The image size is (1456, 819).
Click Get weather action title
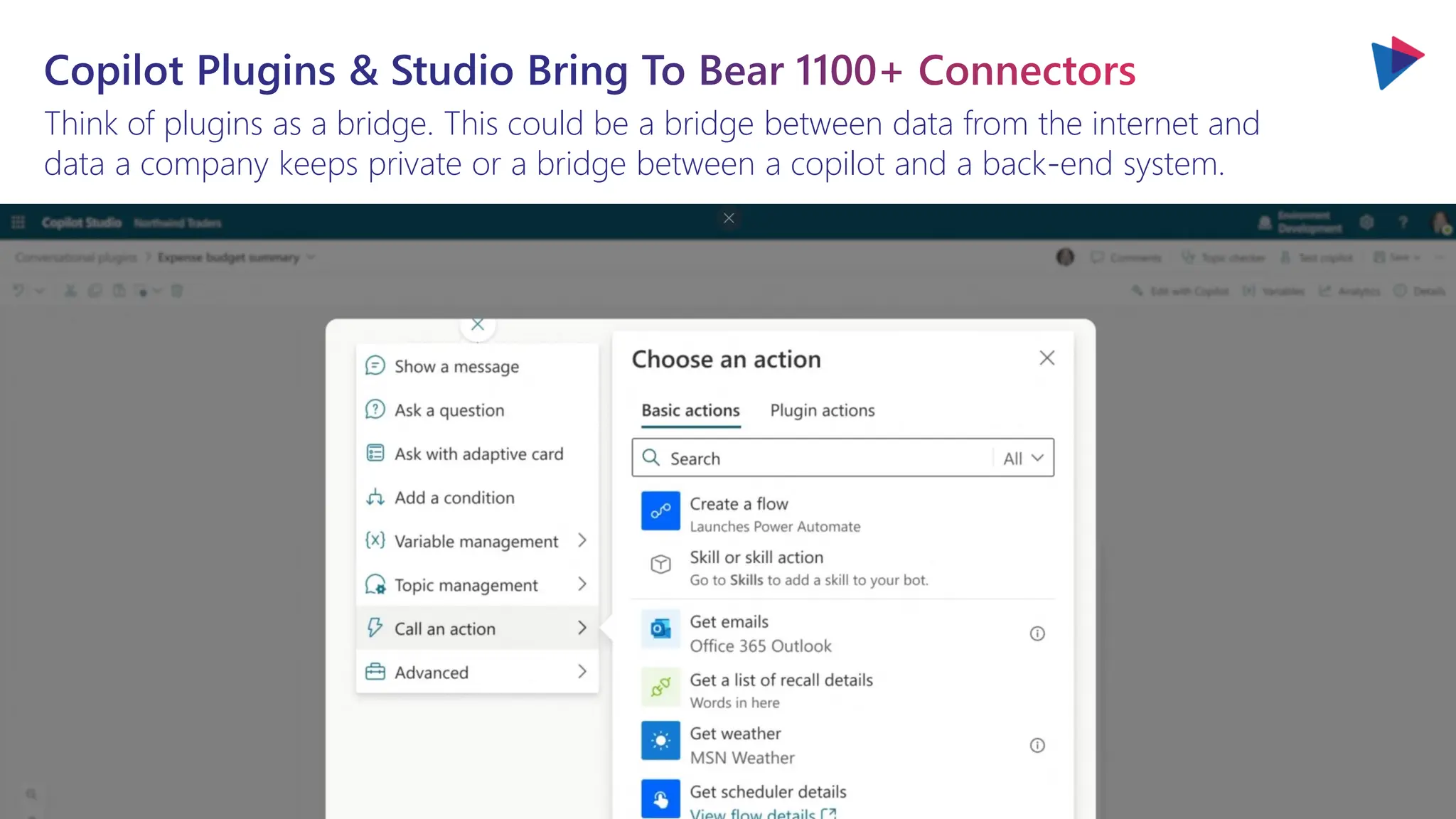coord(735,733)
